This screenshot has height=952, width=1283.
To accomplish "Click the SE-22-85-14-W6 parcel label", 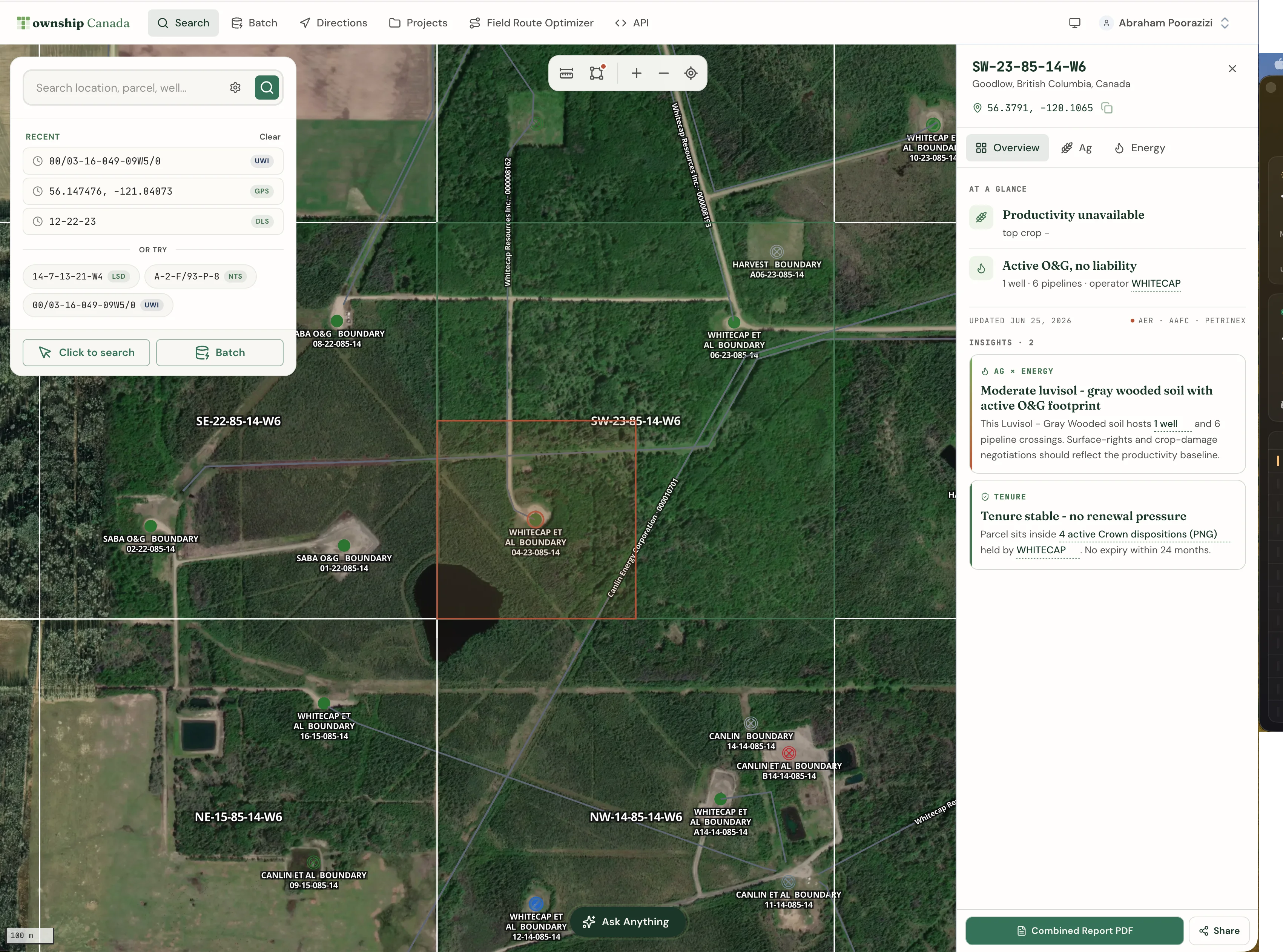I will (238, 421).
